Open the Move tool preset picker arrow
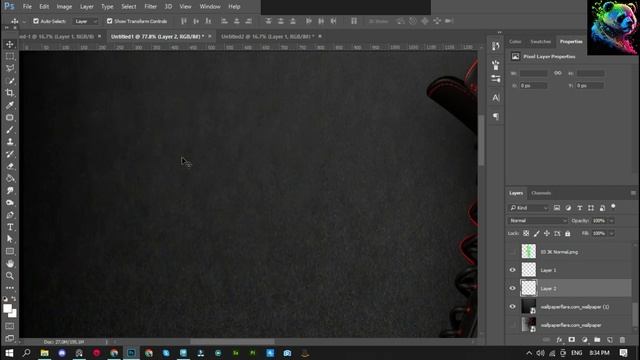The height and width of the screenshot is (360, 640). tap(24, 21)
